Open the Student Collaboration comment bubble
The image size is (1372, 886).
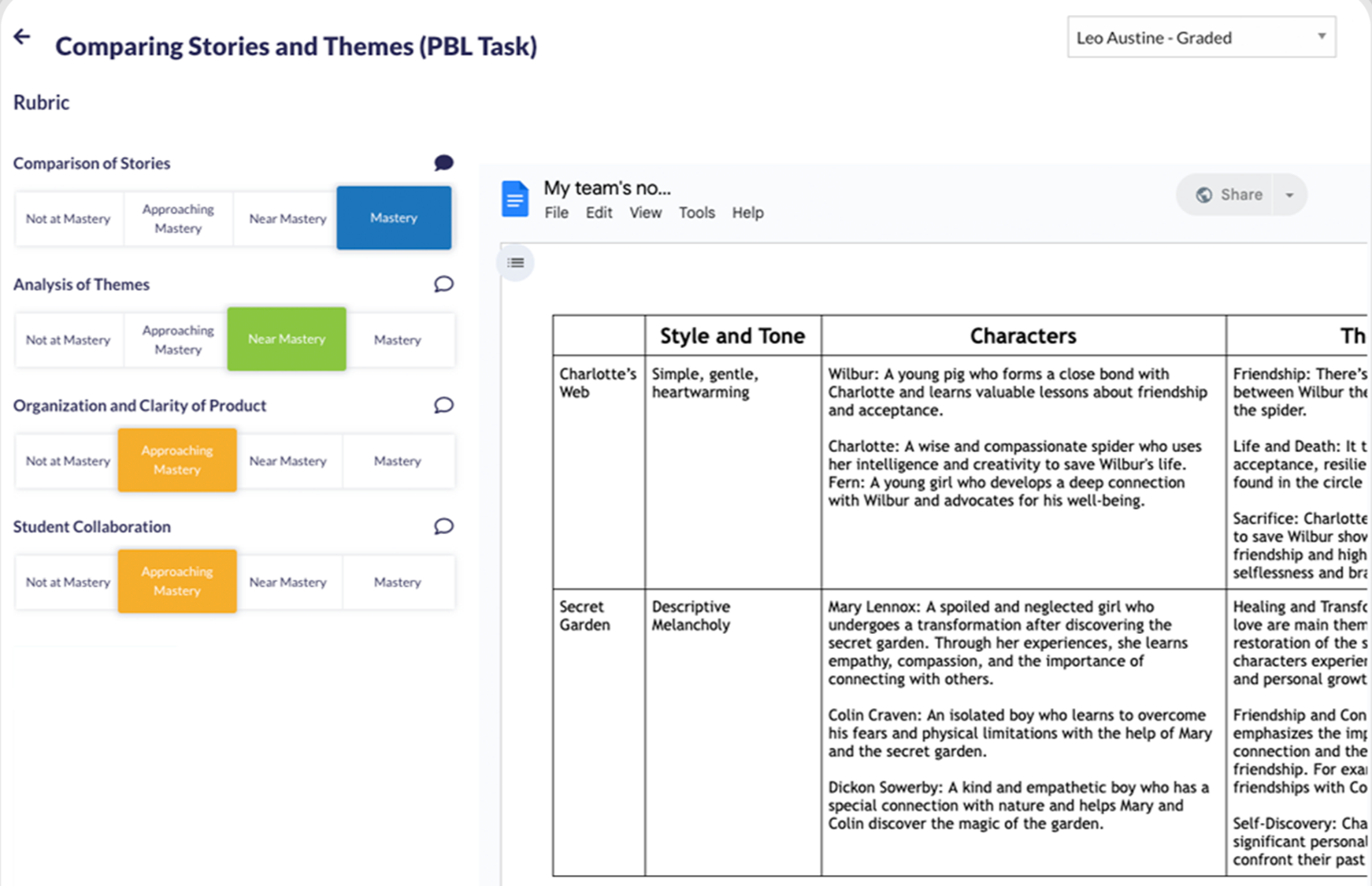click(x=443, y=527)
